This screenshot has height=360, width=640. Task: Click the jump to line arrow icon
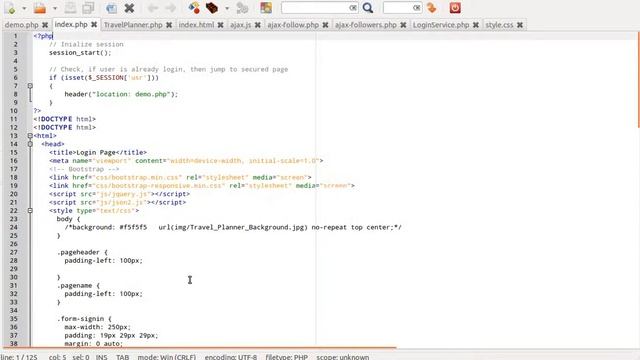tap(431, 8)
